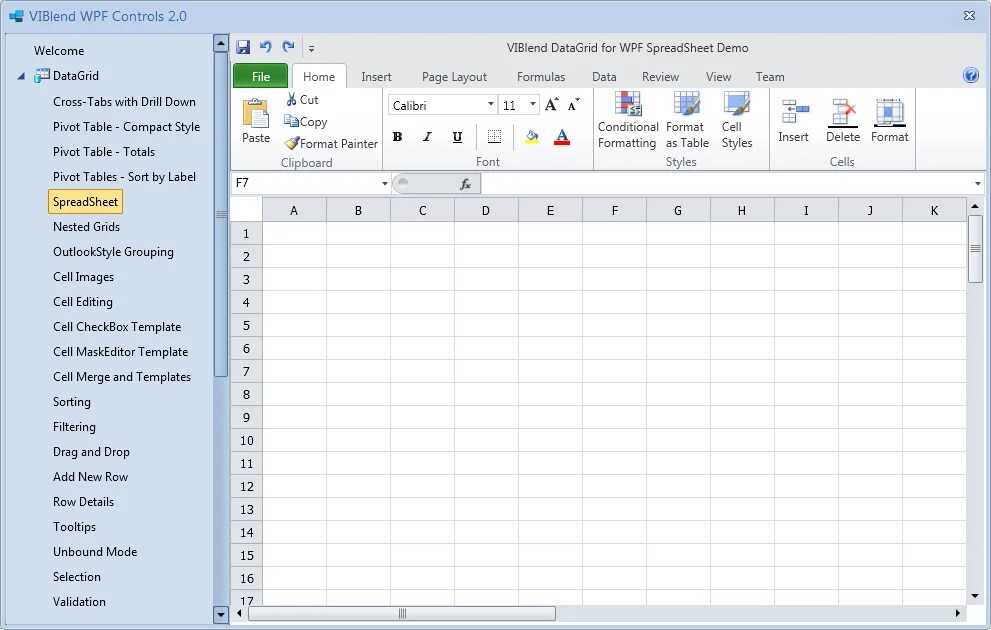The image size is (991, 630).
Task: Switch to the Data tab
Action: [604, 76]
